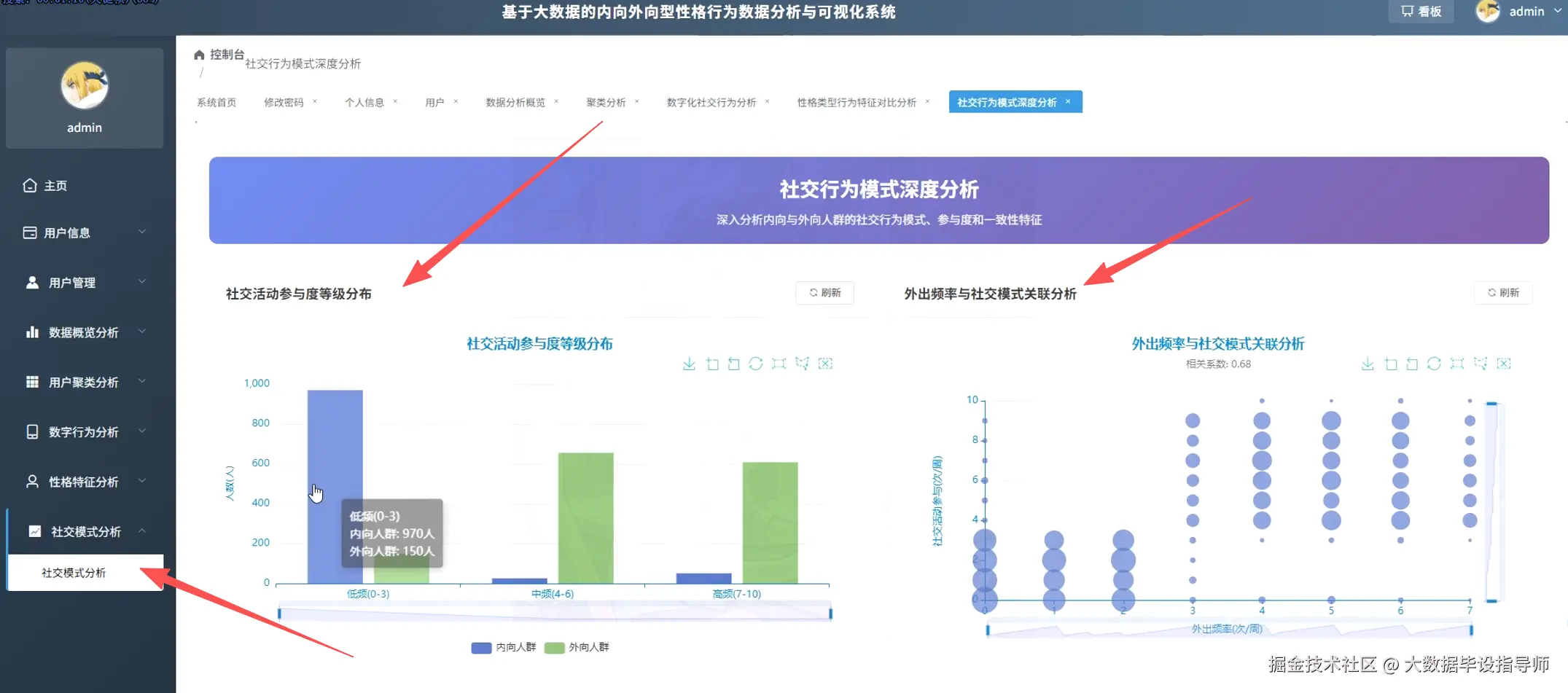Switch to the 聚类分析 tab
The width and height of the screenshot is (1568, 693).
[605, 102]
